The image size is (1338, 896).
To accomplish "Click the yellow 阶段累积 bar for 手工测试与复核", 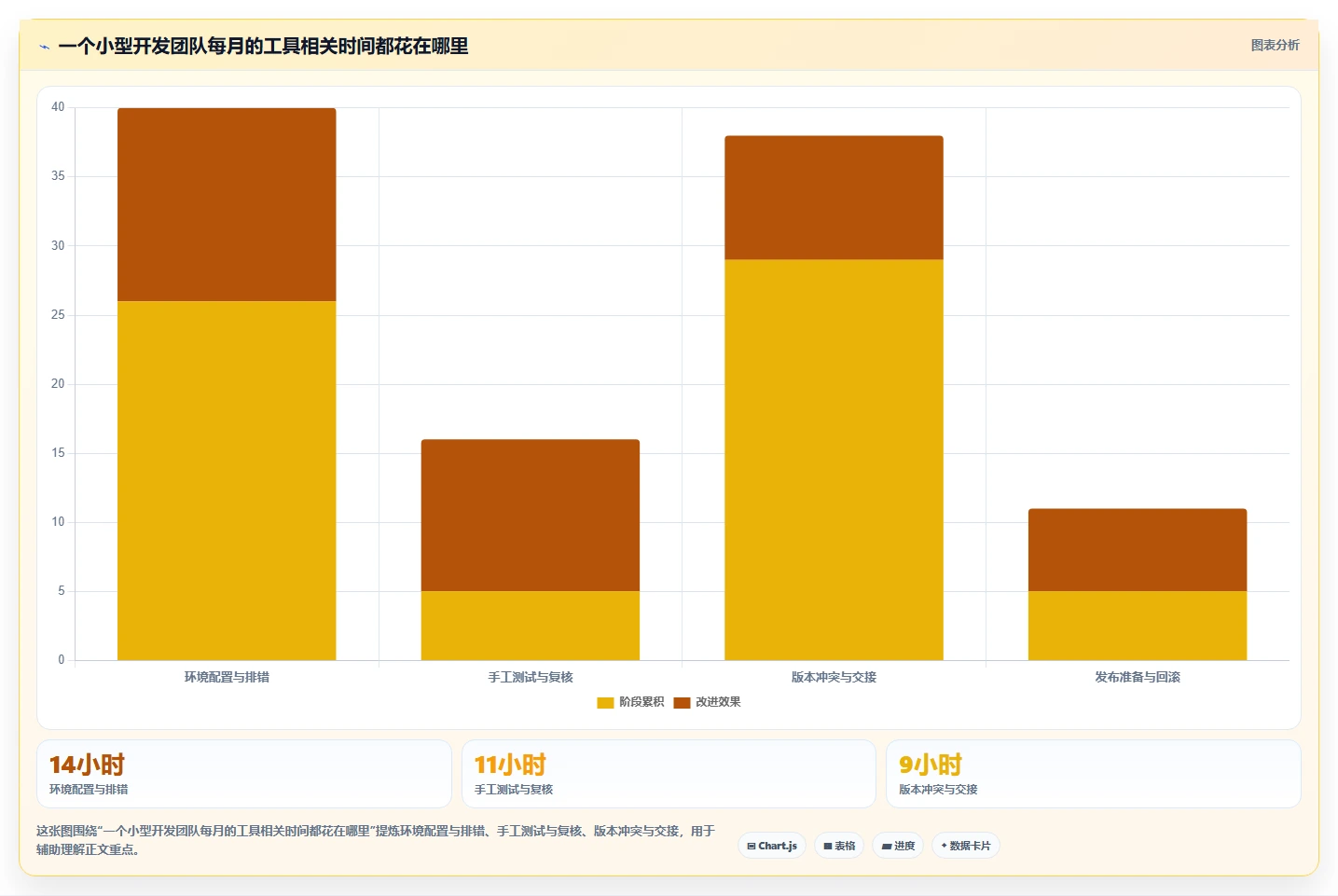I will click(531, 626).
